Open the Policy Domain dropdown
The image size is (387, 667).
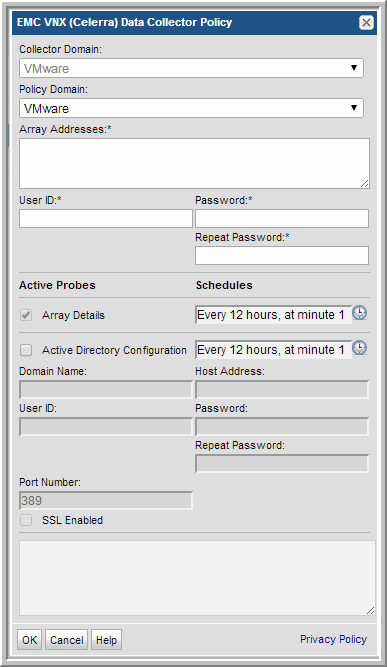191,108
